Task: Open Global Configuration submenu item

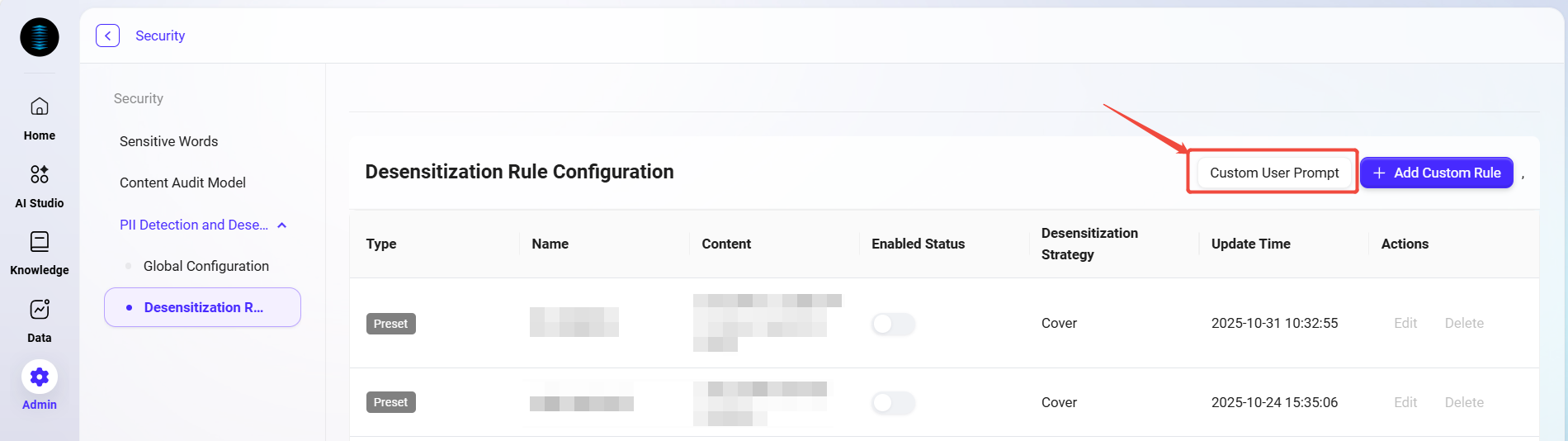Action: pyautogui.click(x=205, y=266)
